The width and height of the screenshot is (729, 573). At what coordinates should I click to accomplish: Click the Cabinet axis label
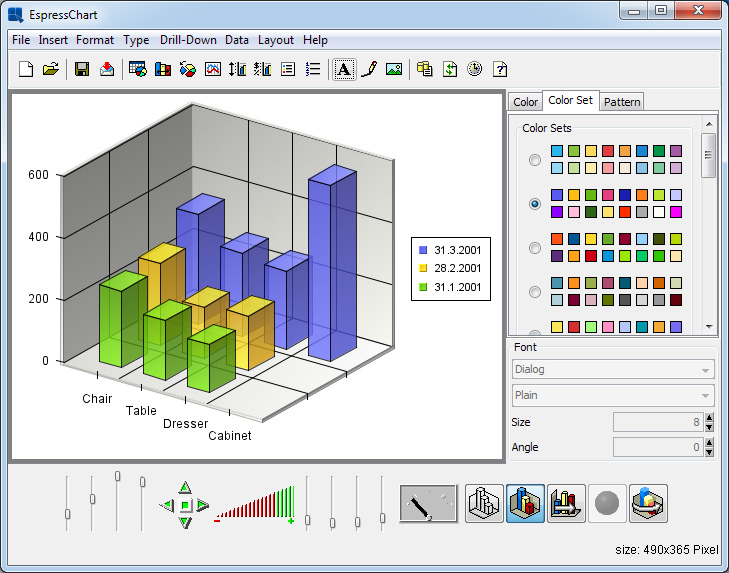(230, 436)
